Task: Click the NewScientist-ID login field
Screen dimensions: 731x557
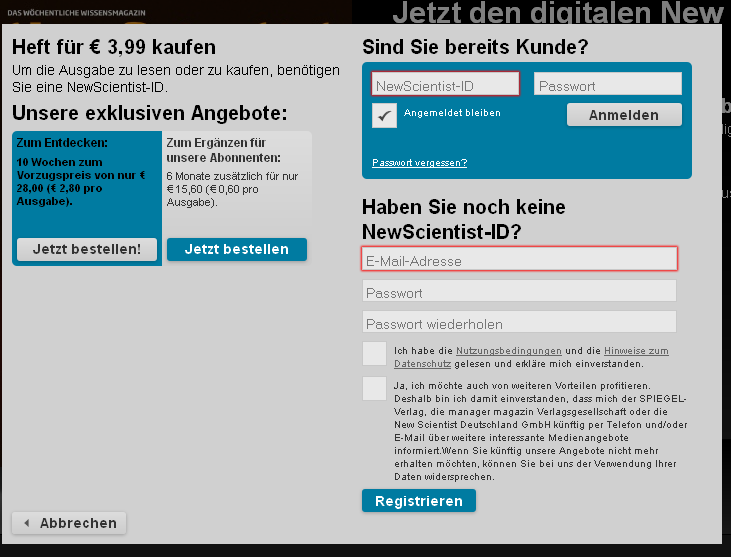Action: tap(445, 84)
